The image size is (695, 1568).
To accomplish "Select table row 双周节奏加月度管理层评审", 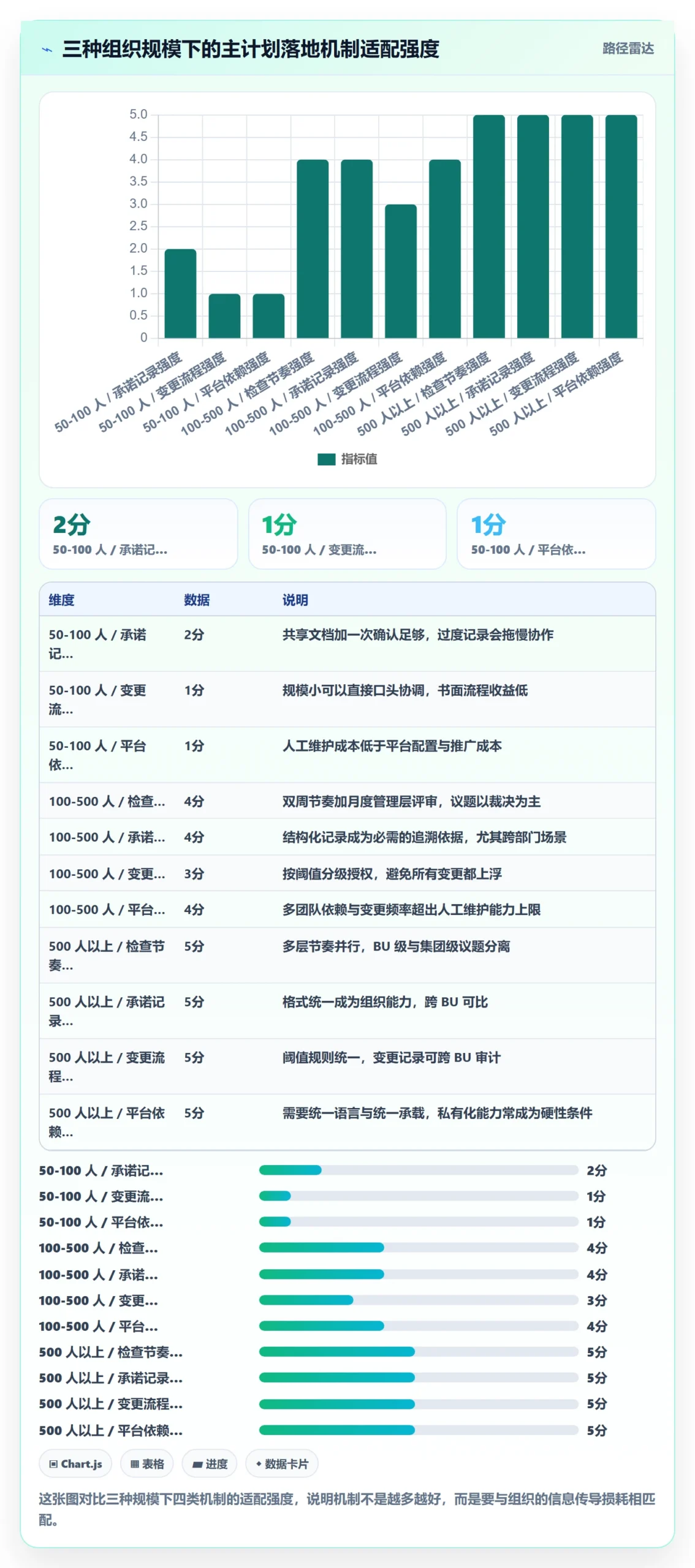I will (x=347, y=801).
